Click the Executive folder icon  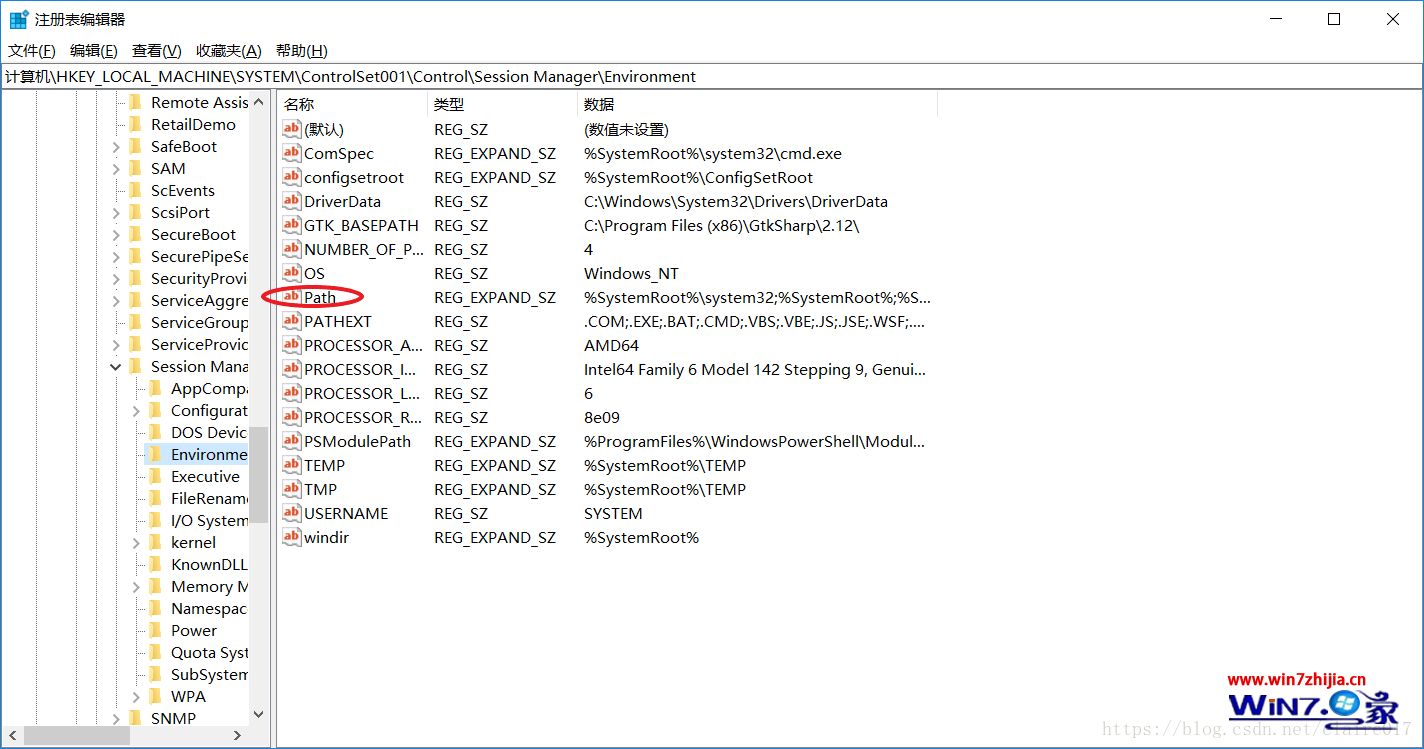(x=155, y=476)
